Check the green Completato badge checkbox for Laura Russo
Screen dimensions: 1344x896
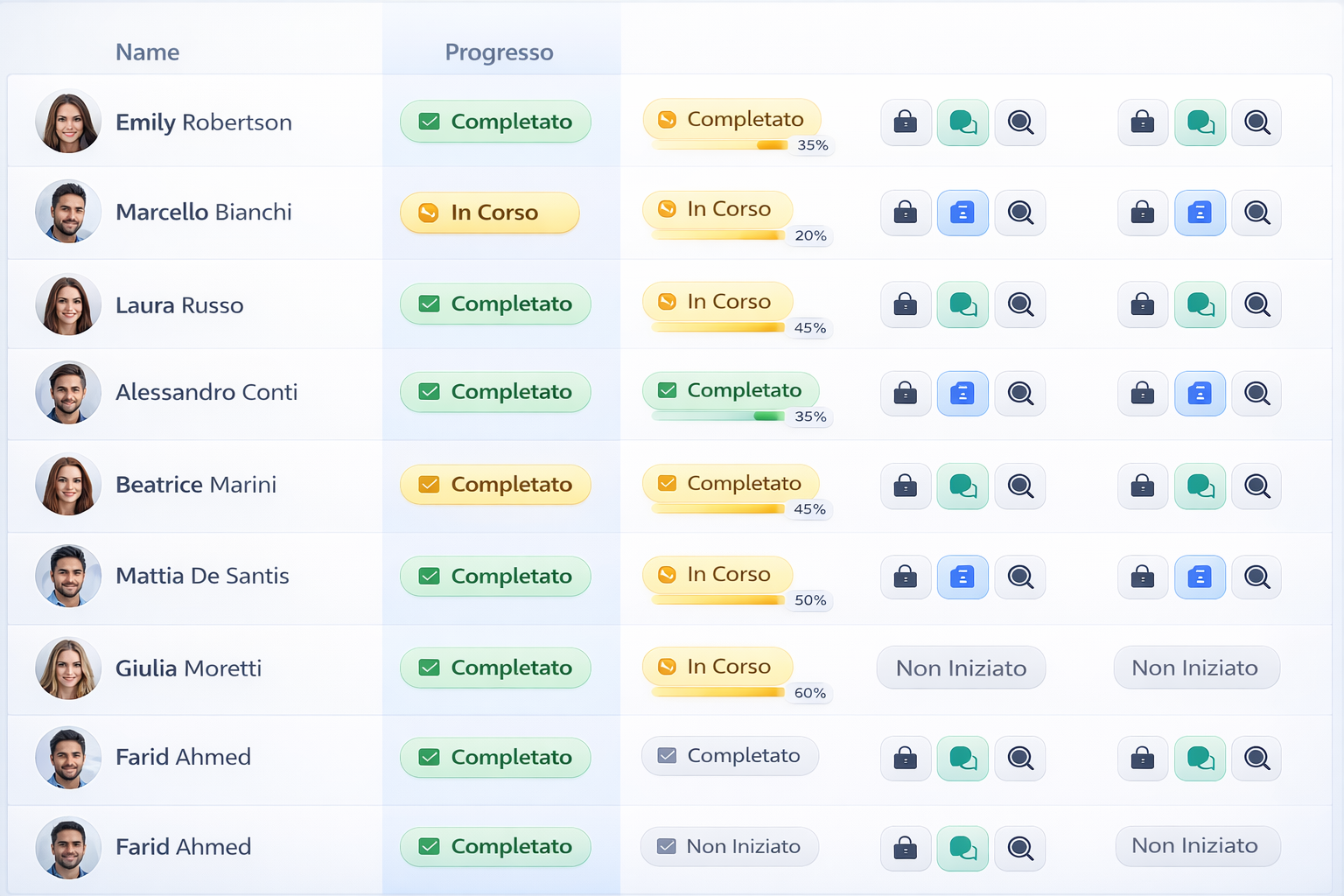[428, 304]
